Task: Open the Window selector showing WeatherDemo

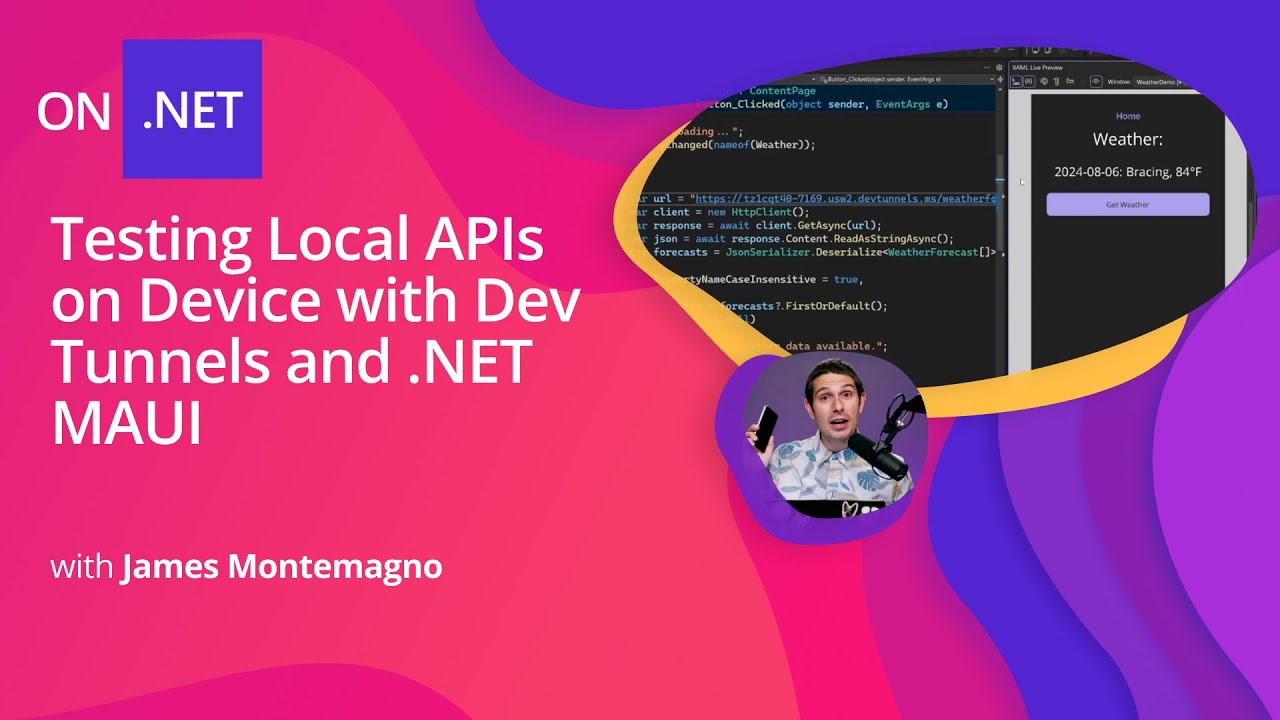Action: (x=1158, y=82)
